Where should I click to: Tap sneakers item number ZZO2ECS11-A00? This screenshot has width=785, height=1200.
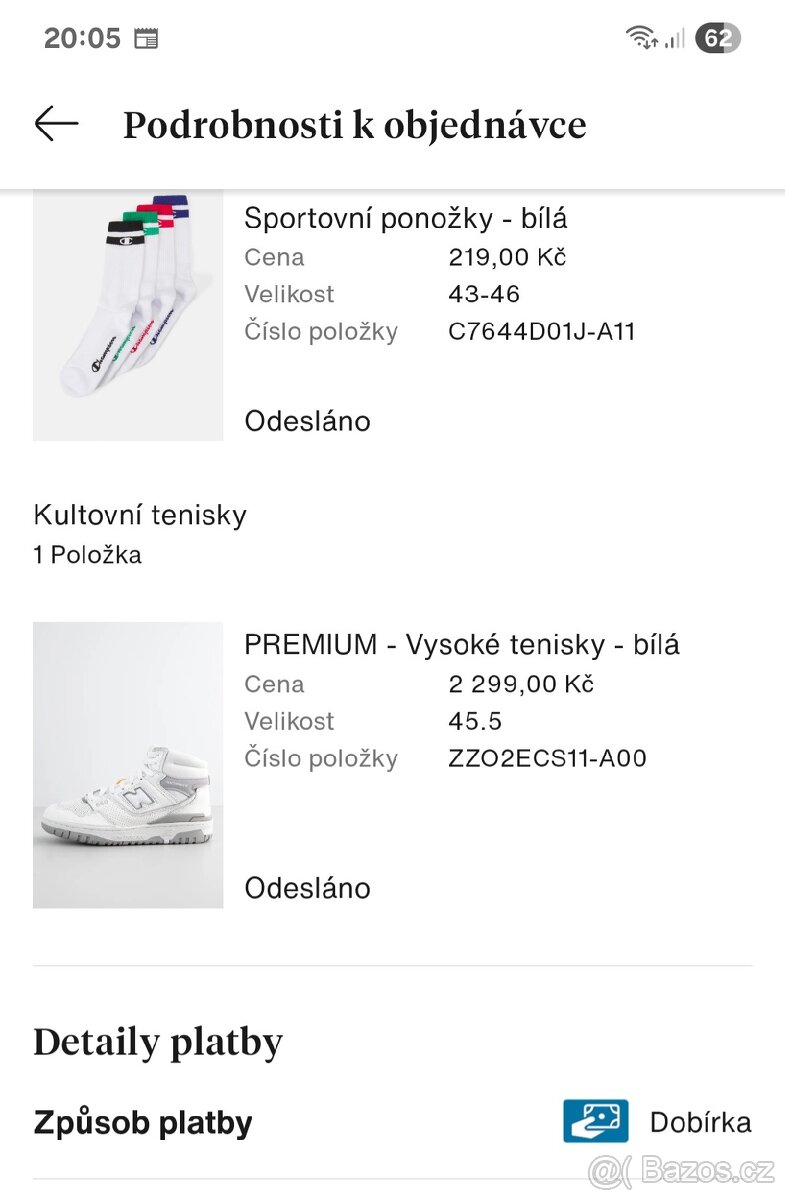click(547, 758)
